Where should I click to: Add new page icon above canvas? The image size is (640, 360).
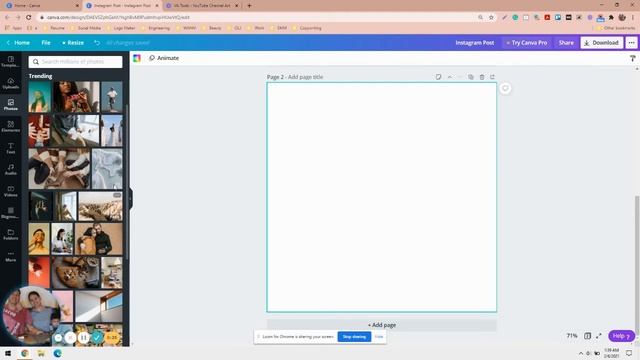[492, 77]
